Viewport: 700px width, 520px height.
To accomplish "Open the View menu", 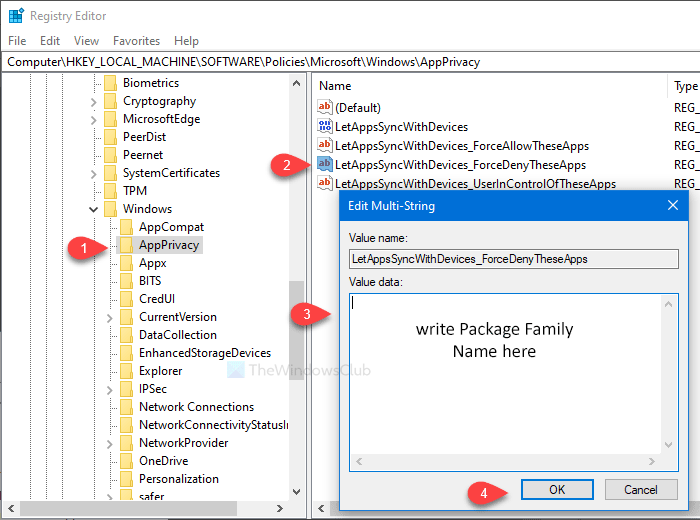I will tap(86, 41).
